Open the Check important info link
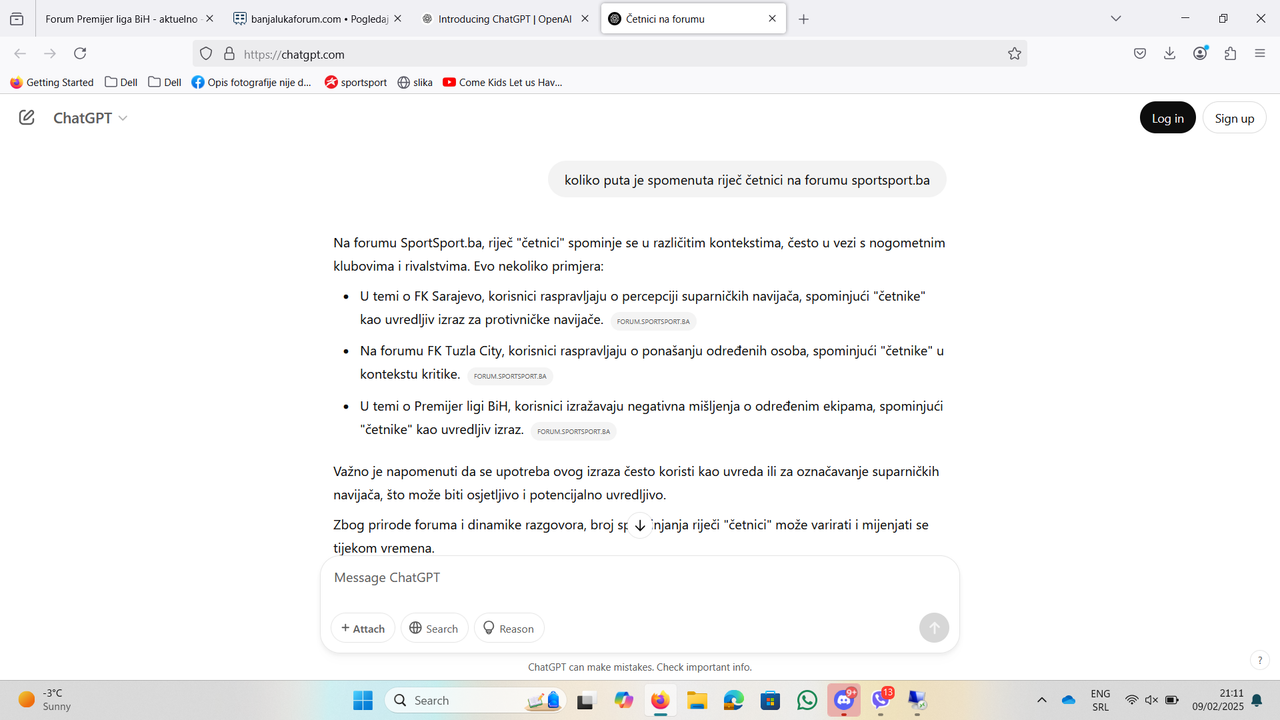The width and height of the screenshot is (1280, 720). tap(703, 667)
